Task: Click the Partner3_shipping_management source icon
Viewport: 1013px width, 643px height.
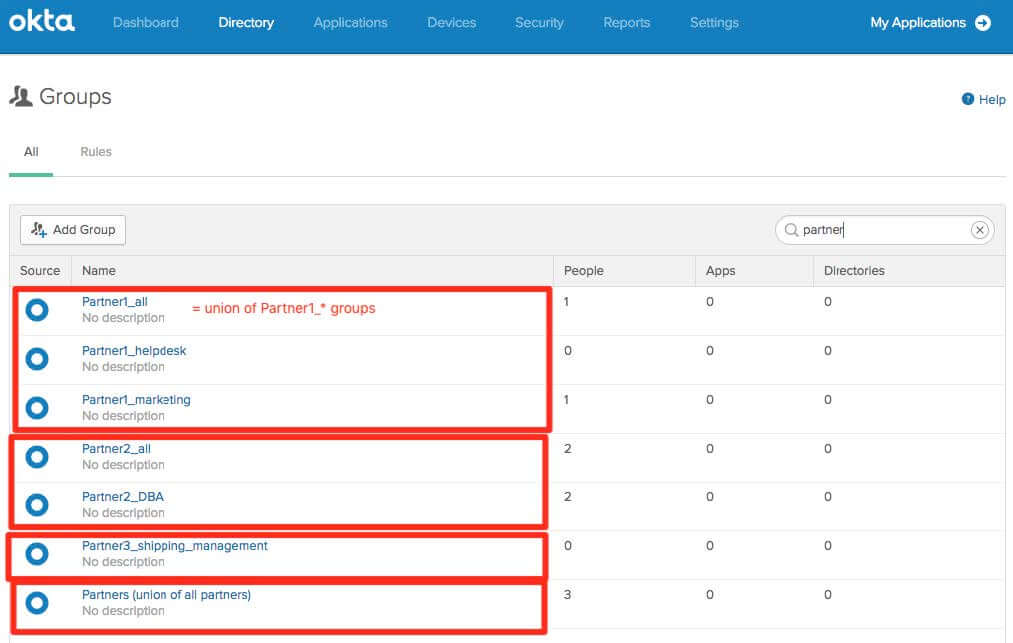Action: (x=37, y=554)
